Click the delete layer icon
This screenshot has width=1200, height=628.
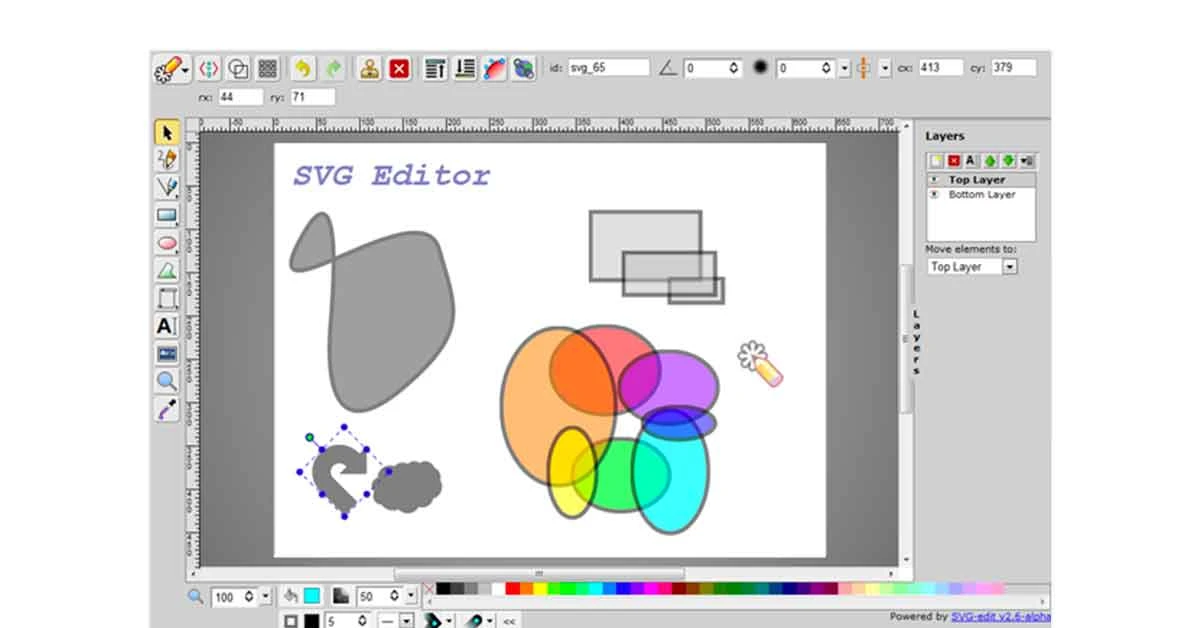[x=953, y=160]
